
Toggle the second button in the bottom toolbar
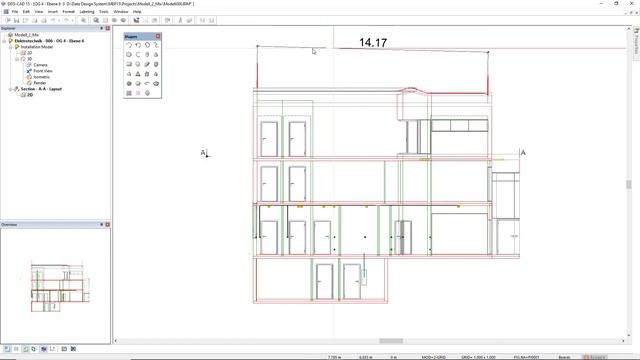(x=16, y=349)
